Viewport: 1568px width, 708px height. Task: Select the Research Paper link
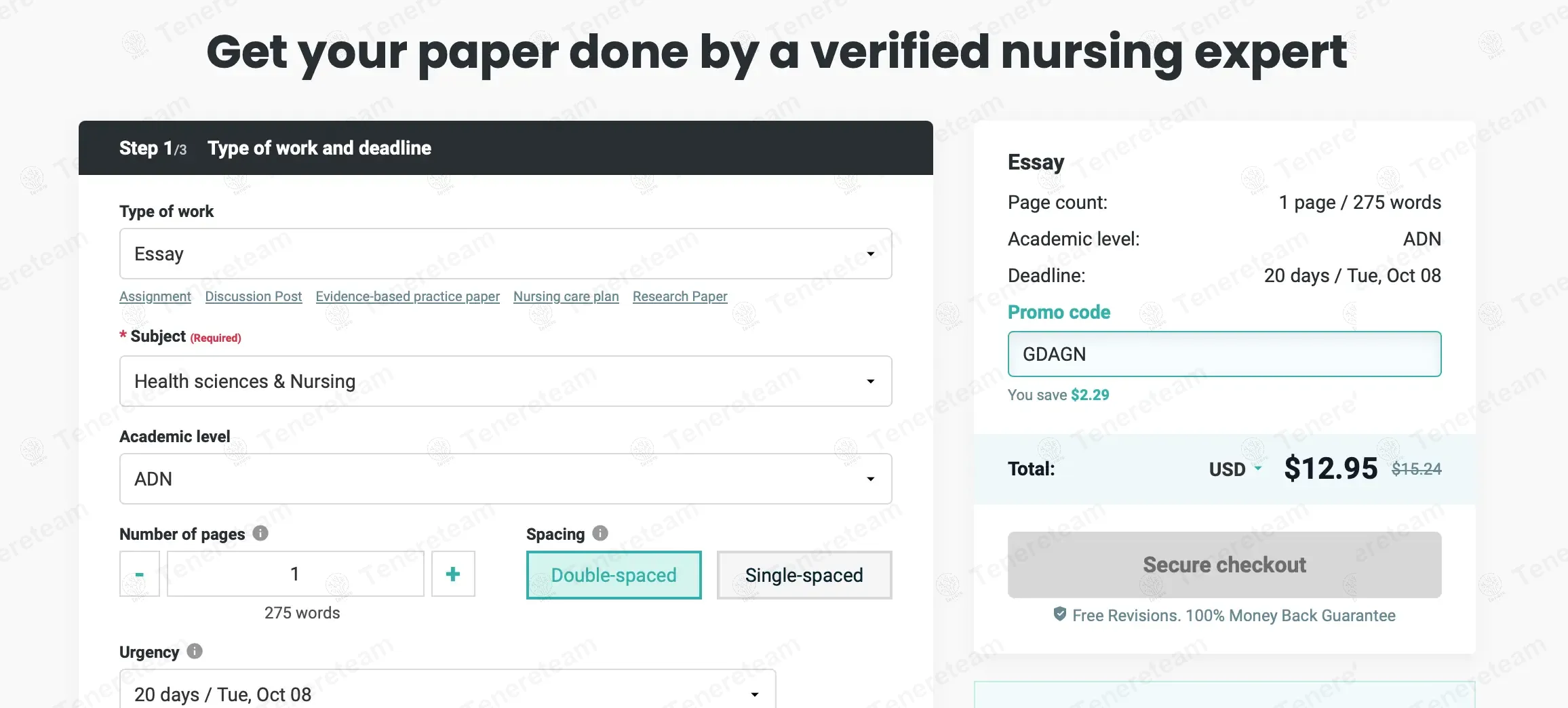pyautogui.click(x=680, y=296)
